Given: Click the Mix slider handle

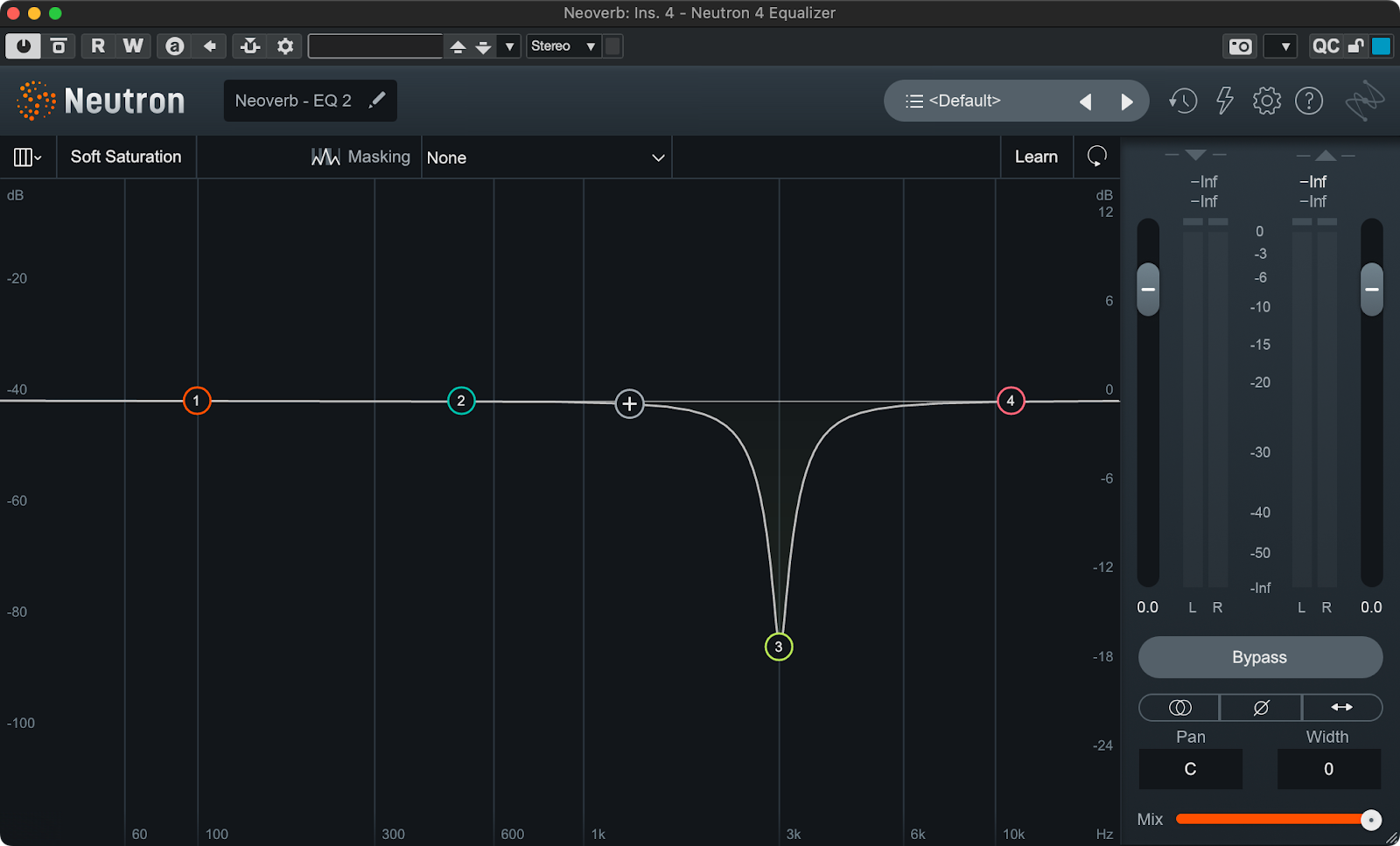Looking at the screenshot, I should pos(1371,820).
